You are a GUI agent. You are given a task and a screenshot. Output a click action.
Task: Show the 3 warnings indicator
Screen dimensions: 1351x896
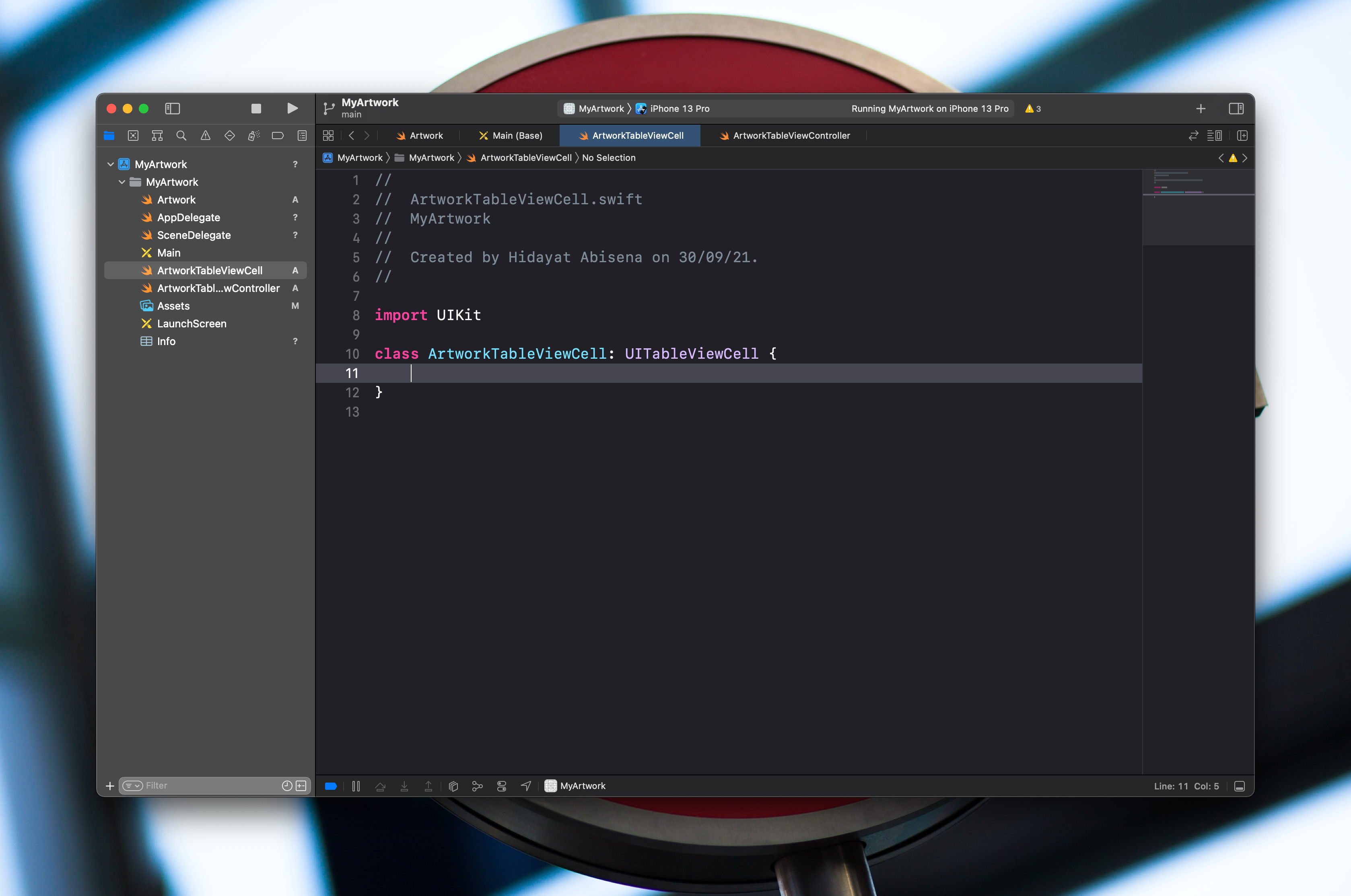point(1033,109)
